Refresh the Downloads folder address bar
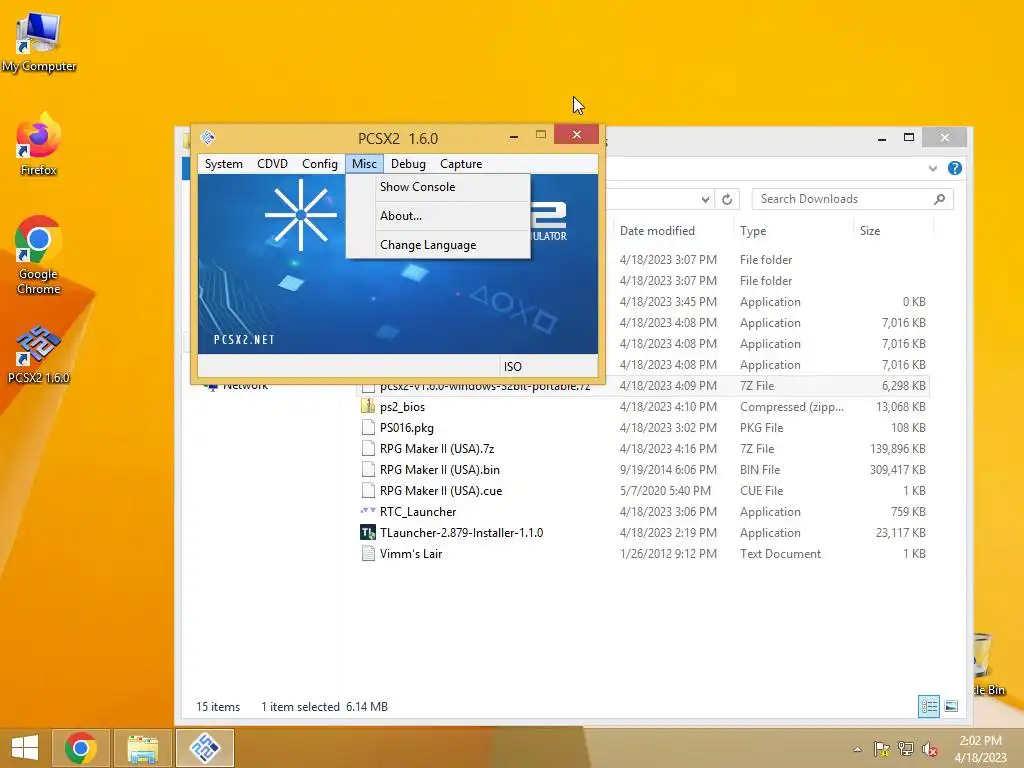 pyautogui.click(x=727, y=199)
